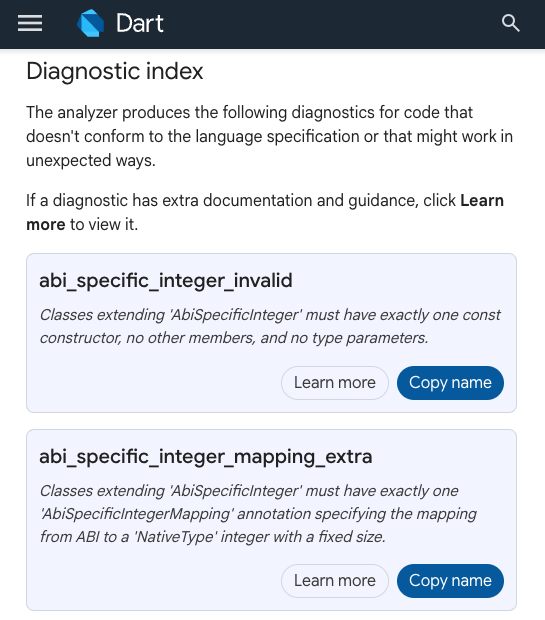Open site search with magnifier icon

click(511, 23)
